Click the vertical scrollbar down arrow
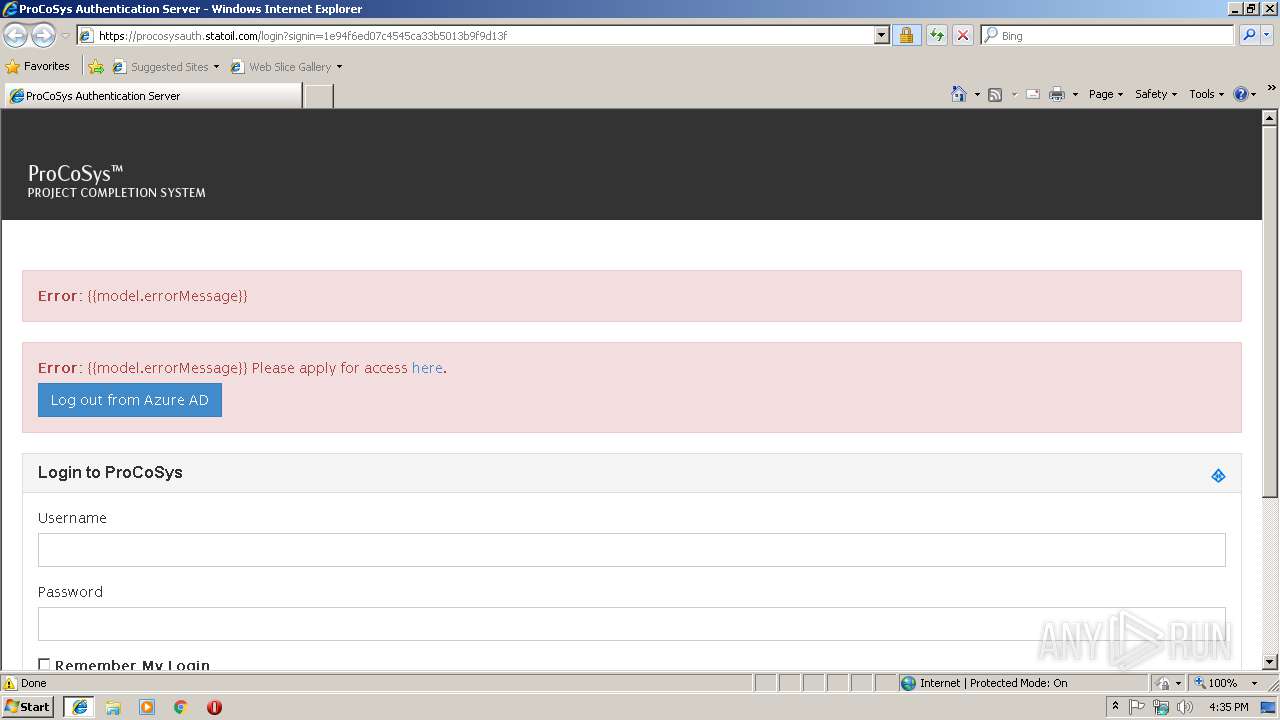1280x720 pixels. pyautogui.click(x=1270, y=662)
